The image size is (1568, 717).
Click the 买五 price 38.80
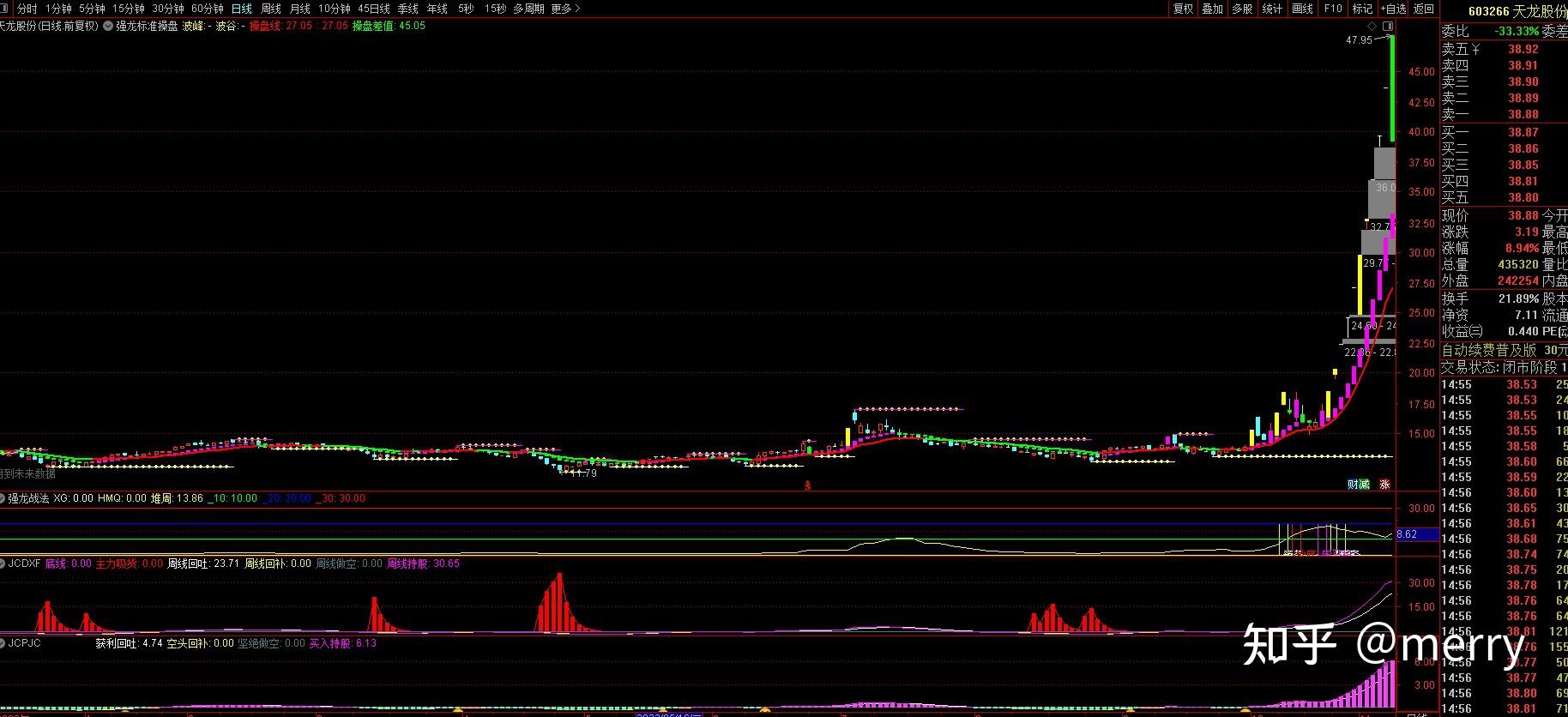[1523, 197]
